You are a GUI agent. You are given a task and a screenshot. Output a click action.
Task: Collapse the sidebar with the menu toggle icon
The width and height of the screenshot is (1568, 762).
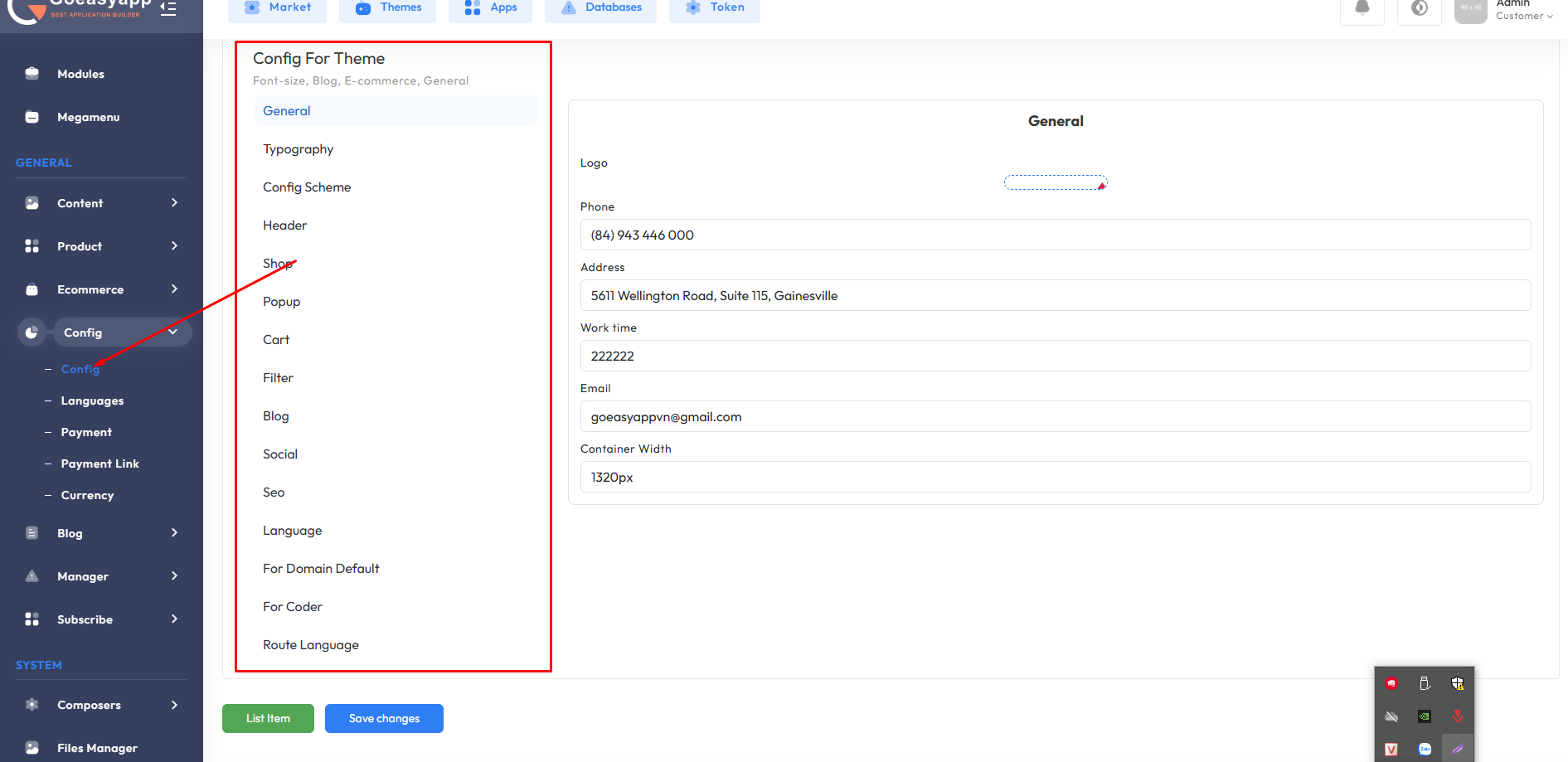[x=168, y=8]
